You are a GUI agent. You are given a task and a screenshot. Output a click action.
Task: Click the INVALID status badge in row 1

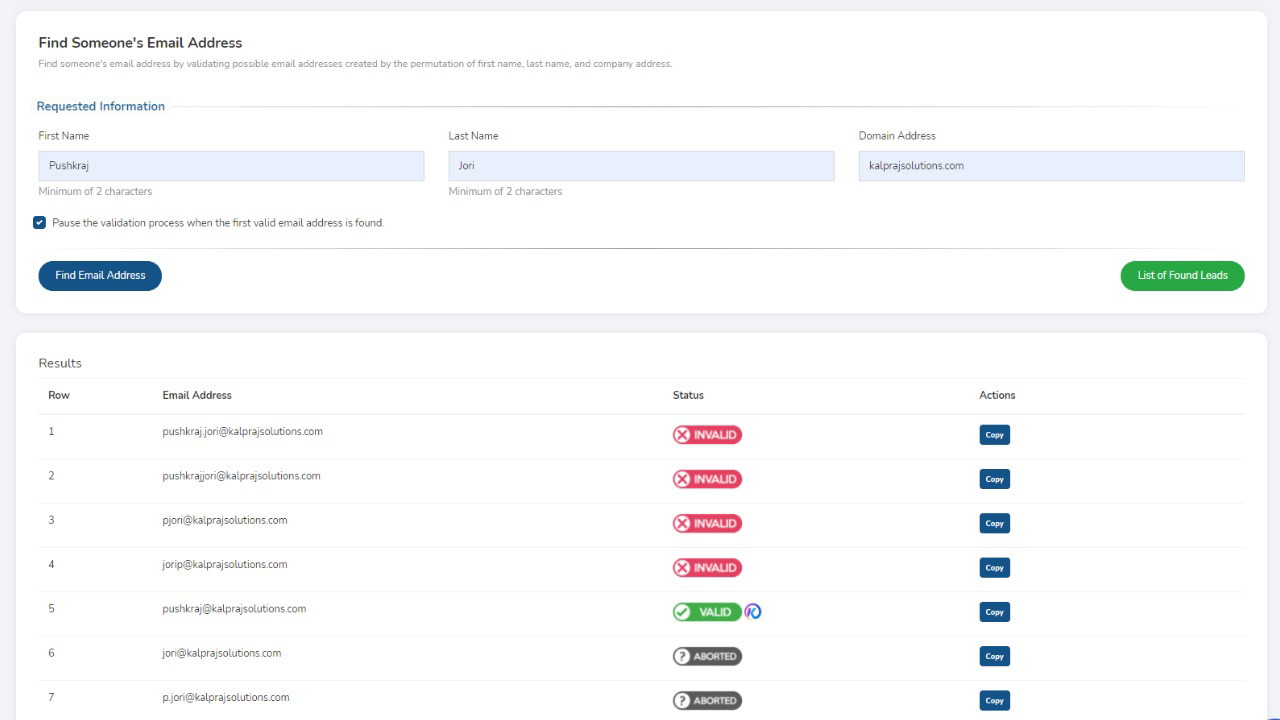(707, 435)
